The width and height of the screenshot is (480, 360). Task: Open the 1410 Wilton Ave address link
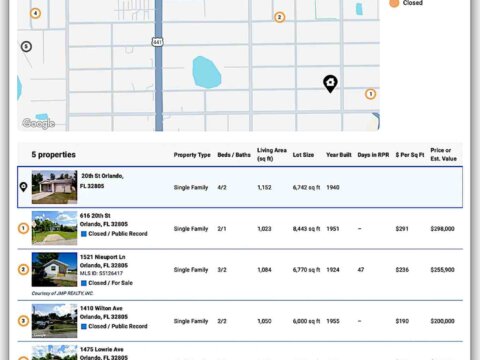click(x=101, y=308)
